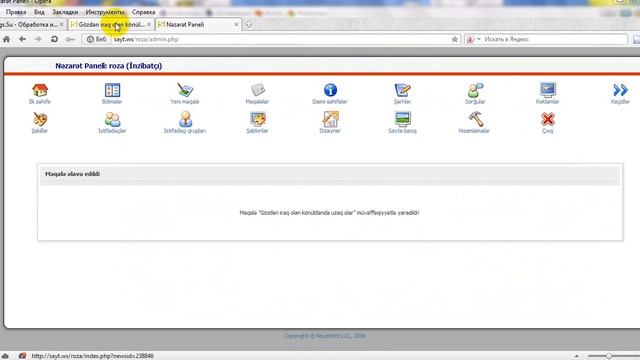This screenshot has width=640, height=360.
Task: Open the Keçidlər links icon
Action: [x=620, y=90]
